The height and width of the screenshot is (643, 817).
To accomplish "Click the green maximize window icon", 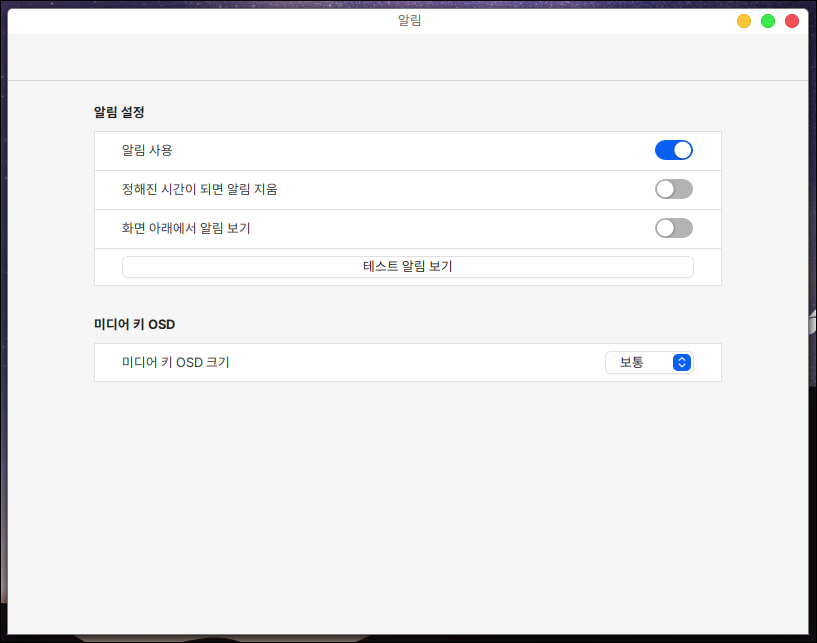I will click(x=768, y=21).
